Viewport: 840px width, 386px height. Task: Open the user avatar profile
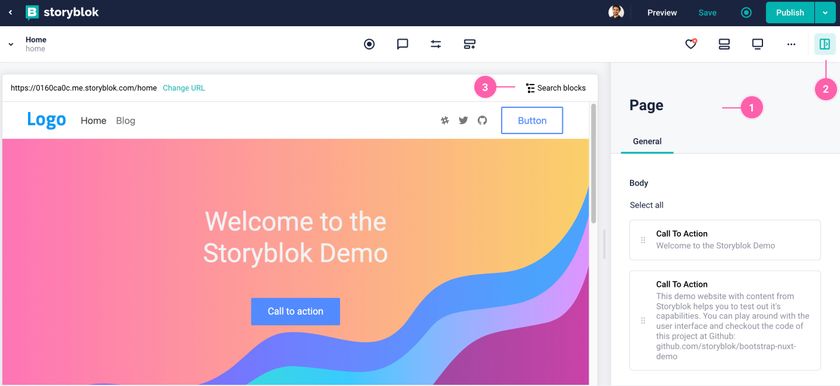(616, 12)
